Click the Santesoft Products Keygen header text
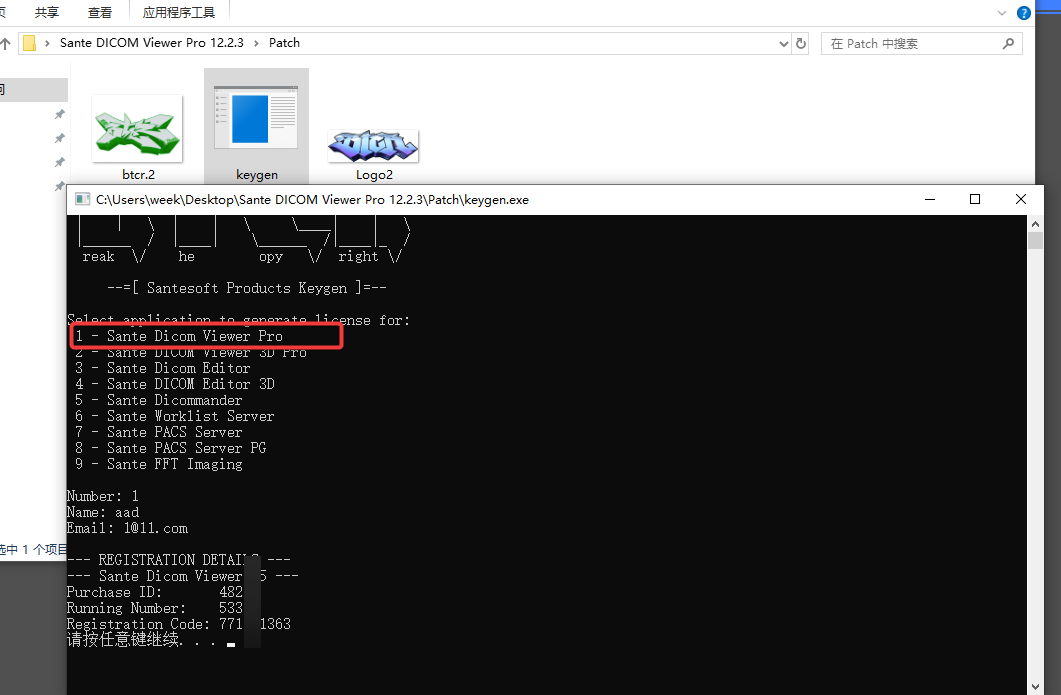The width and height of the screenshot is (1061, 695). tap(247, 288)
